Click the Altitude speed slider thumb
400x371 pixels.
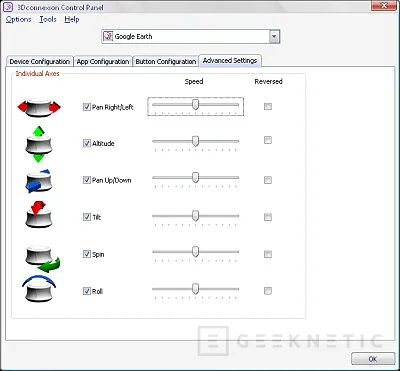pos(196,141)
